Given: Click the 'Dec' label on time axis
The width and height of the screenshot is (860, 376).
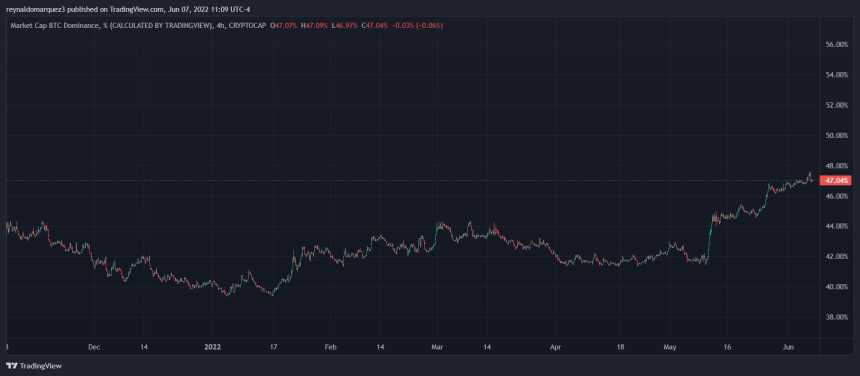Looking at the screenshot, I should (94, 347).
